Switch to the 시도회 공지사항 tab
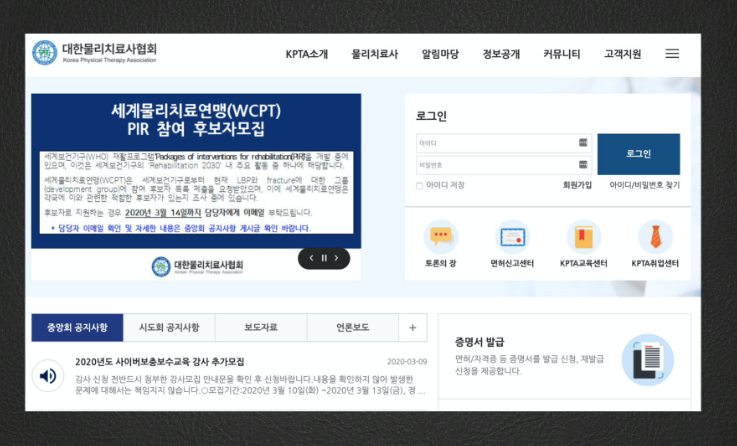 169,328
